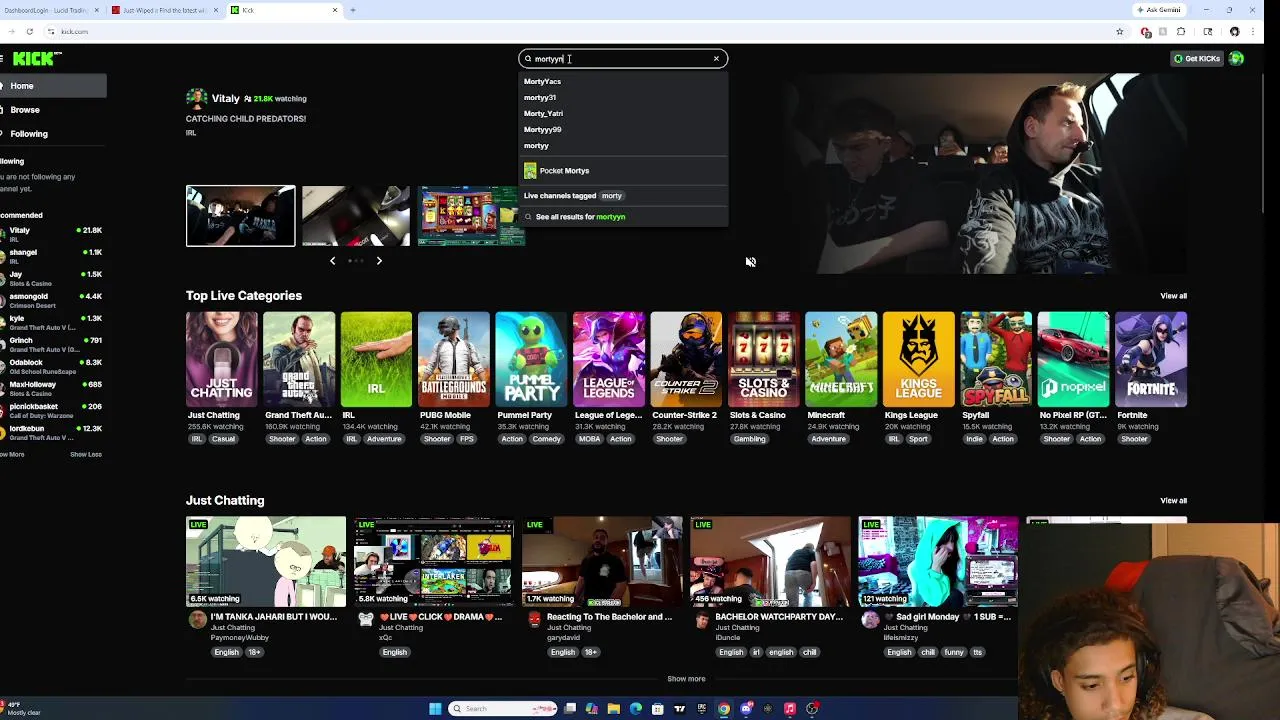1280x720 pixels.
Task: Open the Reacting To The Bachelor stream
Action: click(x=602, y=562)
